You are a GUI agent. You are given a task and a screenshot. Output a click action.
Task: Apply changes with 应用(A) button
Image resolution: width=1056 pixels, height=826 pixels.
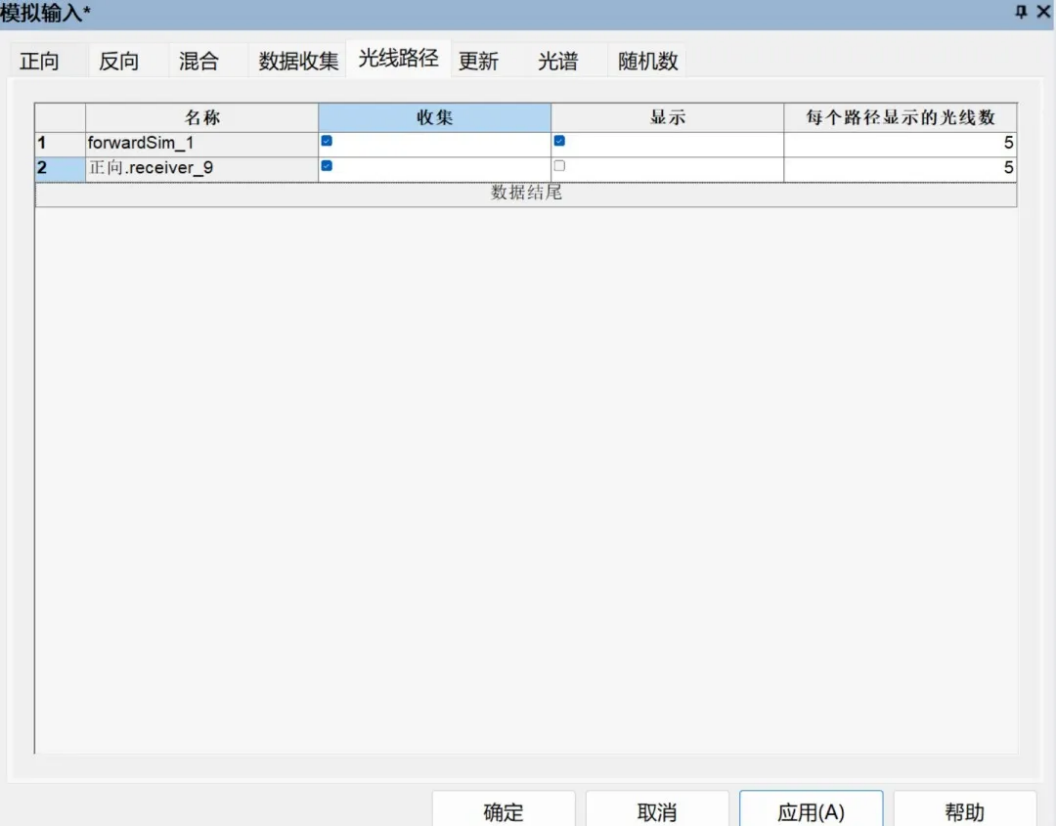pyautogui.click(x=811, y=811)
